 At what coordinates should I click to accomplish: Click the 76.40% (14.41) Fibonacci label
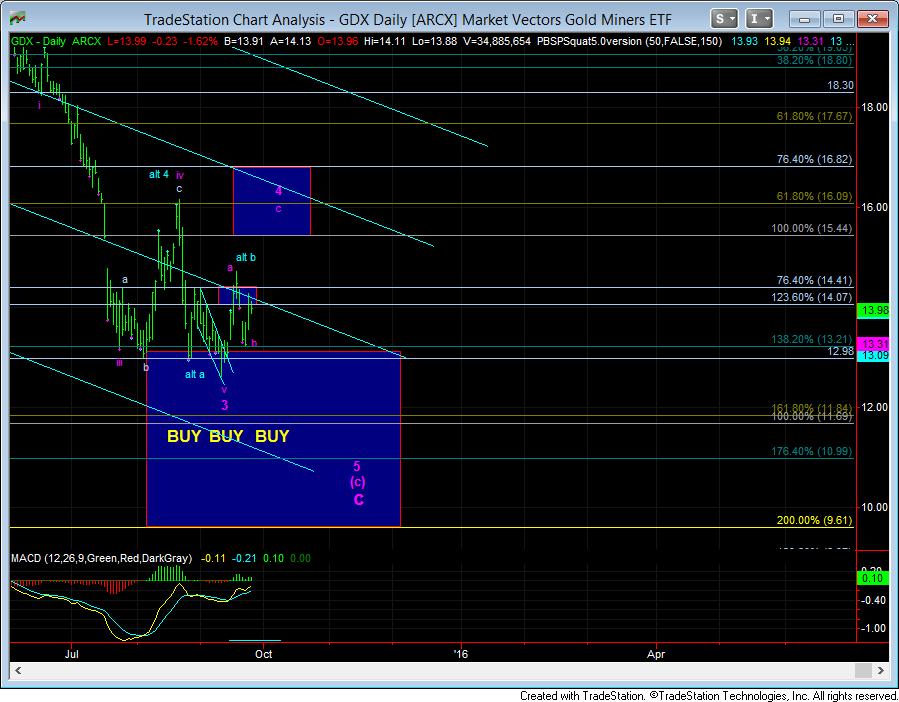814,280
